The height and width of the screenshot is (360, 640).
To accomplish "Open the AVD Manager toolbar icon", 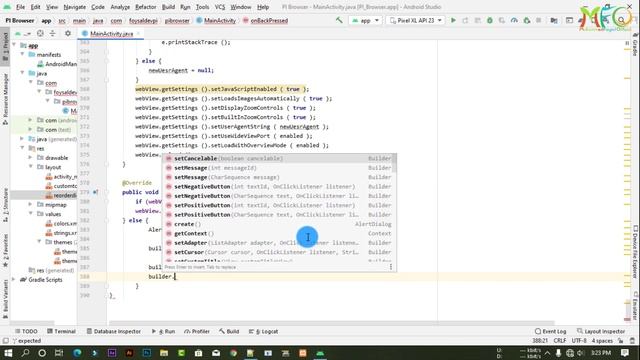I will pos(569,20).
